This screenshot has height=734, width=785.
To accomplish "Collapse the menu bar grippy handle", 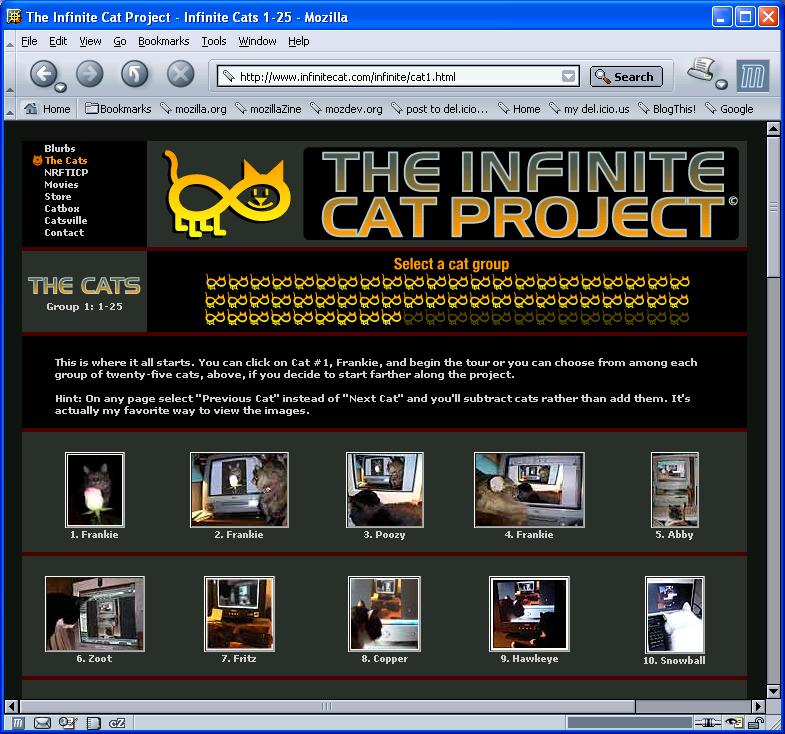I will coord(9,42).
